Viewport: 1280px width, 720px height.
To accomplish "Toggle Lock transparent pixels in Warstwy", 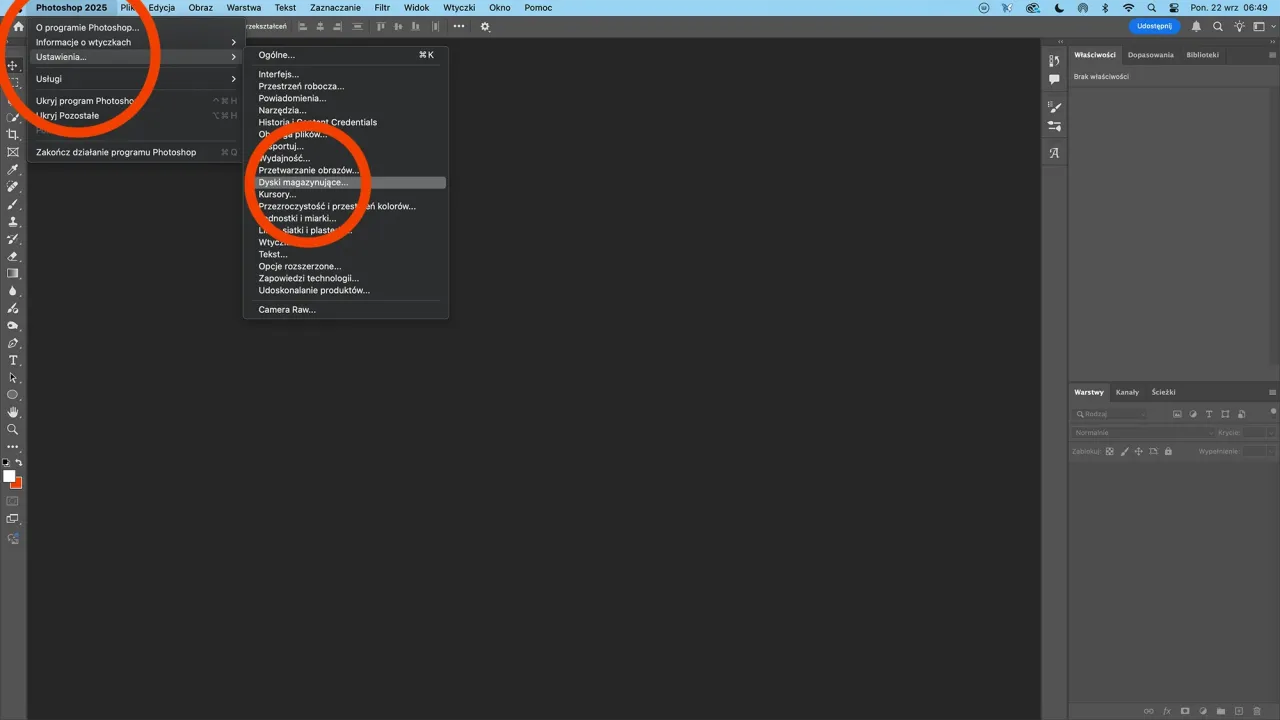I will point(1109,452).
